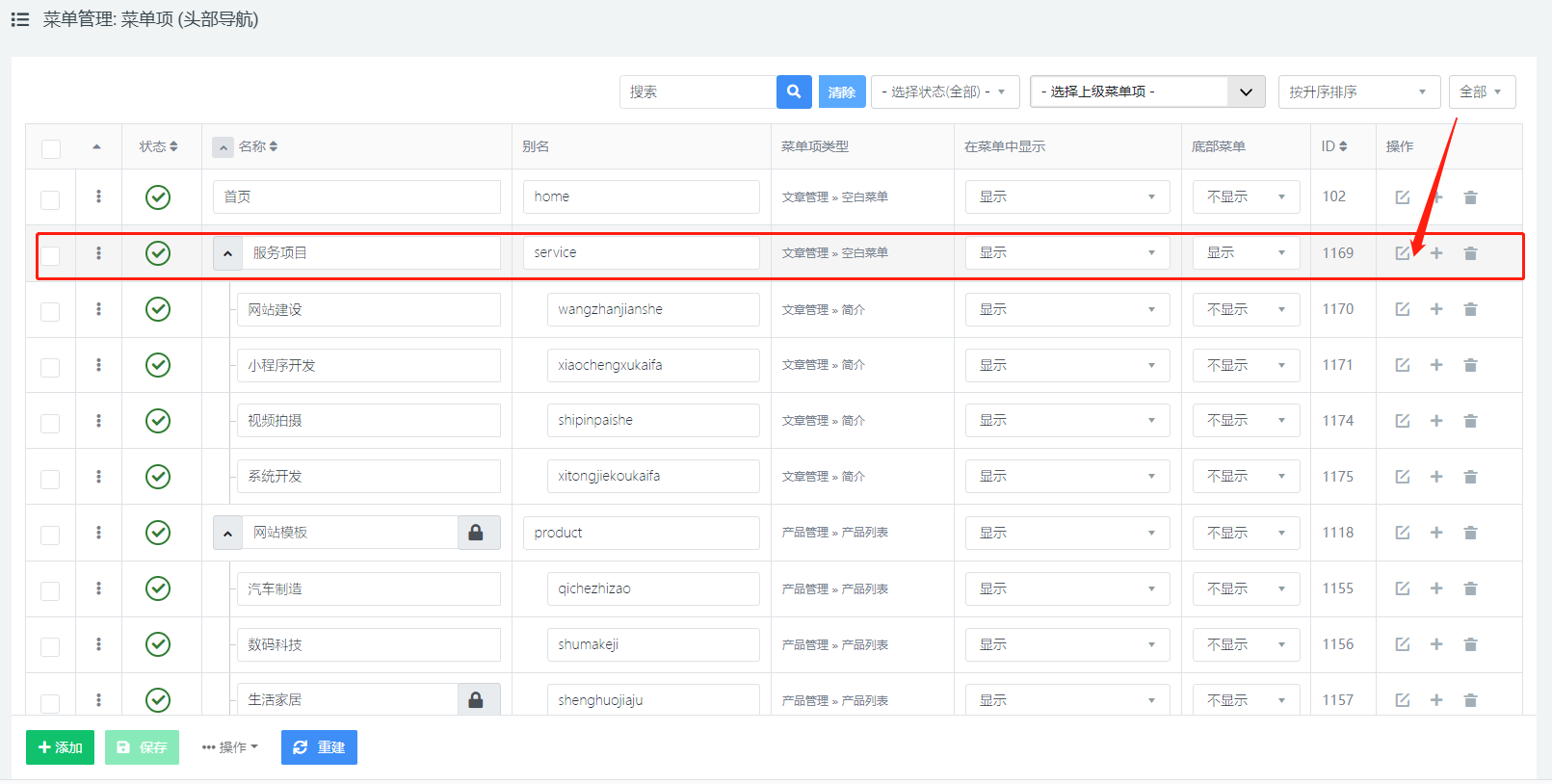Screen dimensions: 1552x784
Task: Sort by the 状态 column header
Action: point(158,146)
